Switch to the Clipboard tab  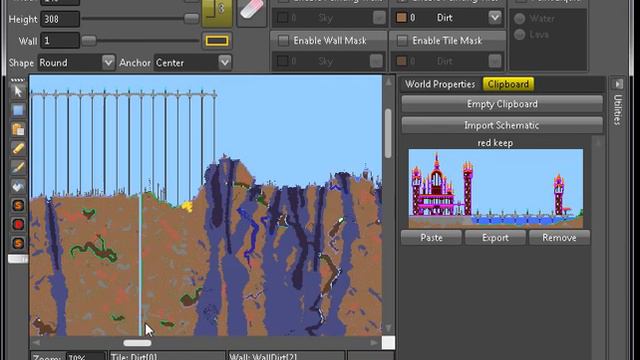click(x=508, y=84)
